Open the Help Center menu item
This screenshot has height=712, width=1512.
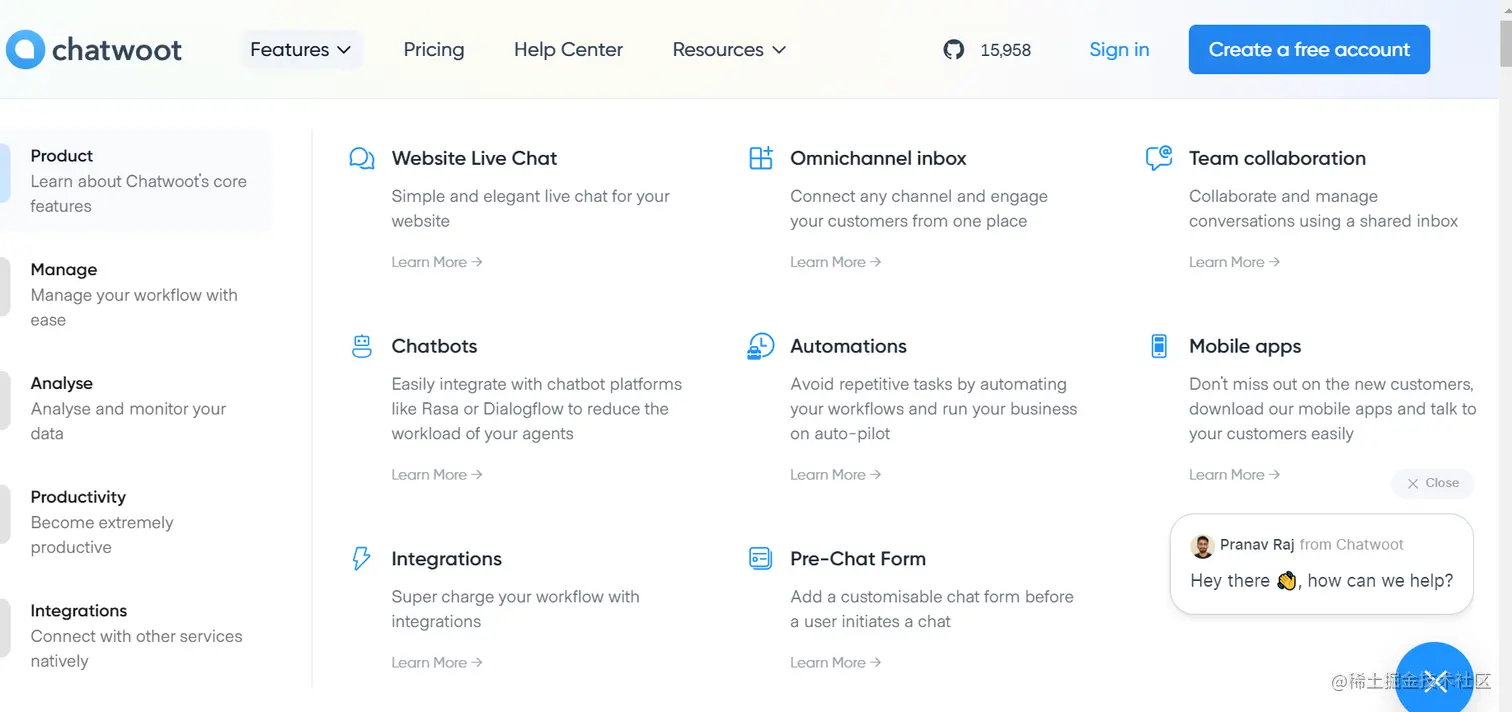pyautogui.click(x=568, y=49)
